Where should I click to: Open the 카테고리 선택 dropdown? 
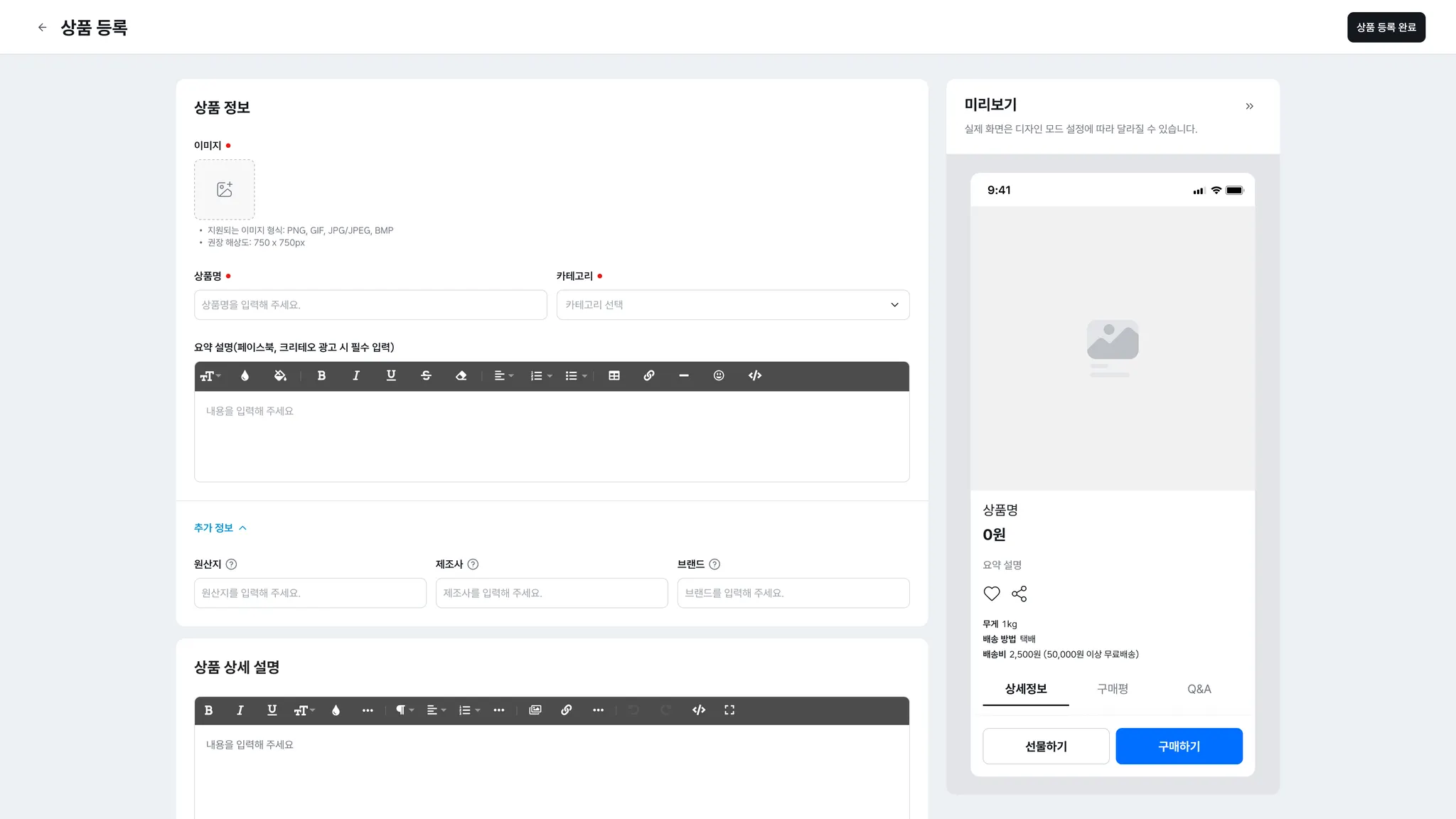pos(732,304)
